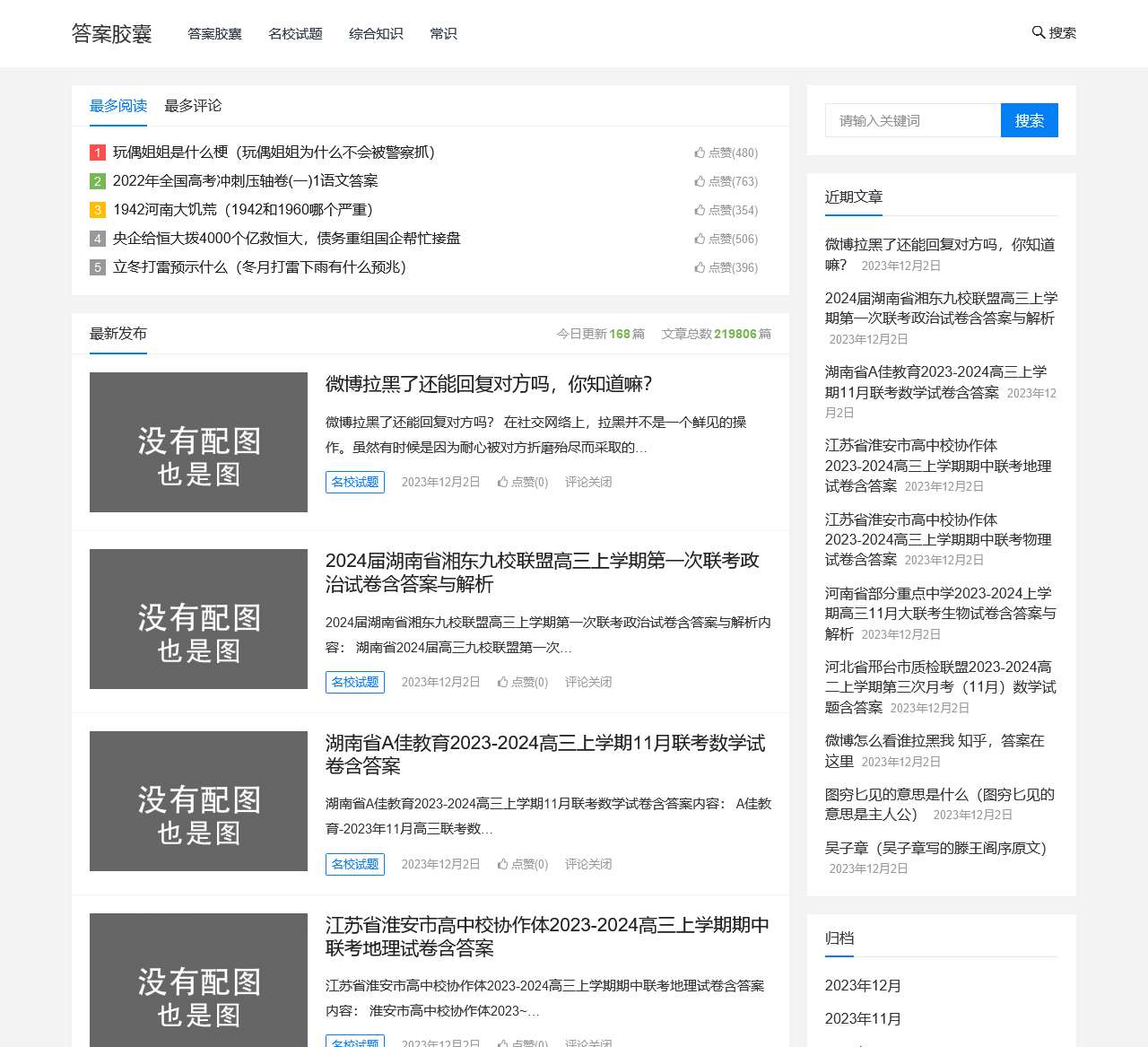Click the search magnifier icon in header
This screenshot has width=1148, height=1047.
(x=1039, y=32)
